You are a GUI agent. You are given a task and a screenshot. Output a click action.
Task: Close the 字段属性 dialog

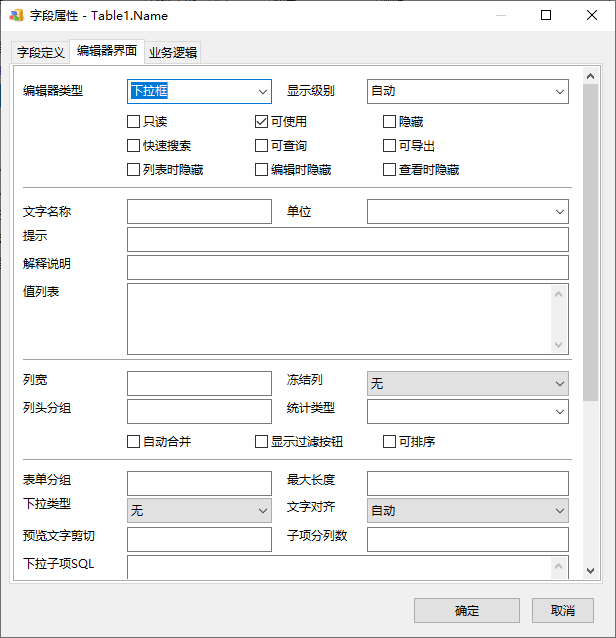(x=592, y=15)
